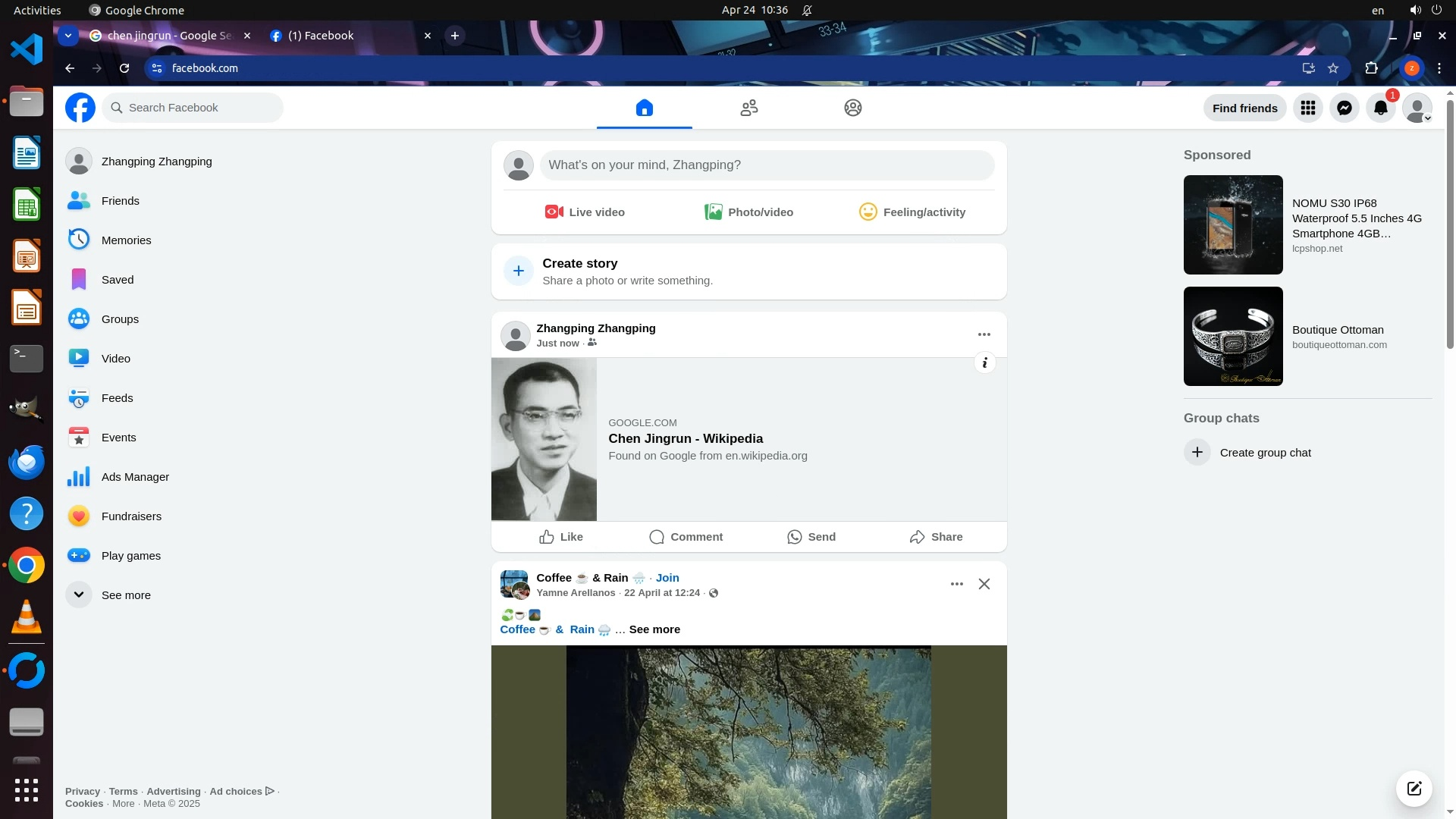Click the new message compose icon
The height and width of the screenshot is (819, 1456).
coord(1414,788)
